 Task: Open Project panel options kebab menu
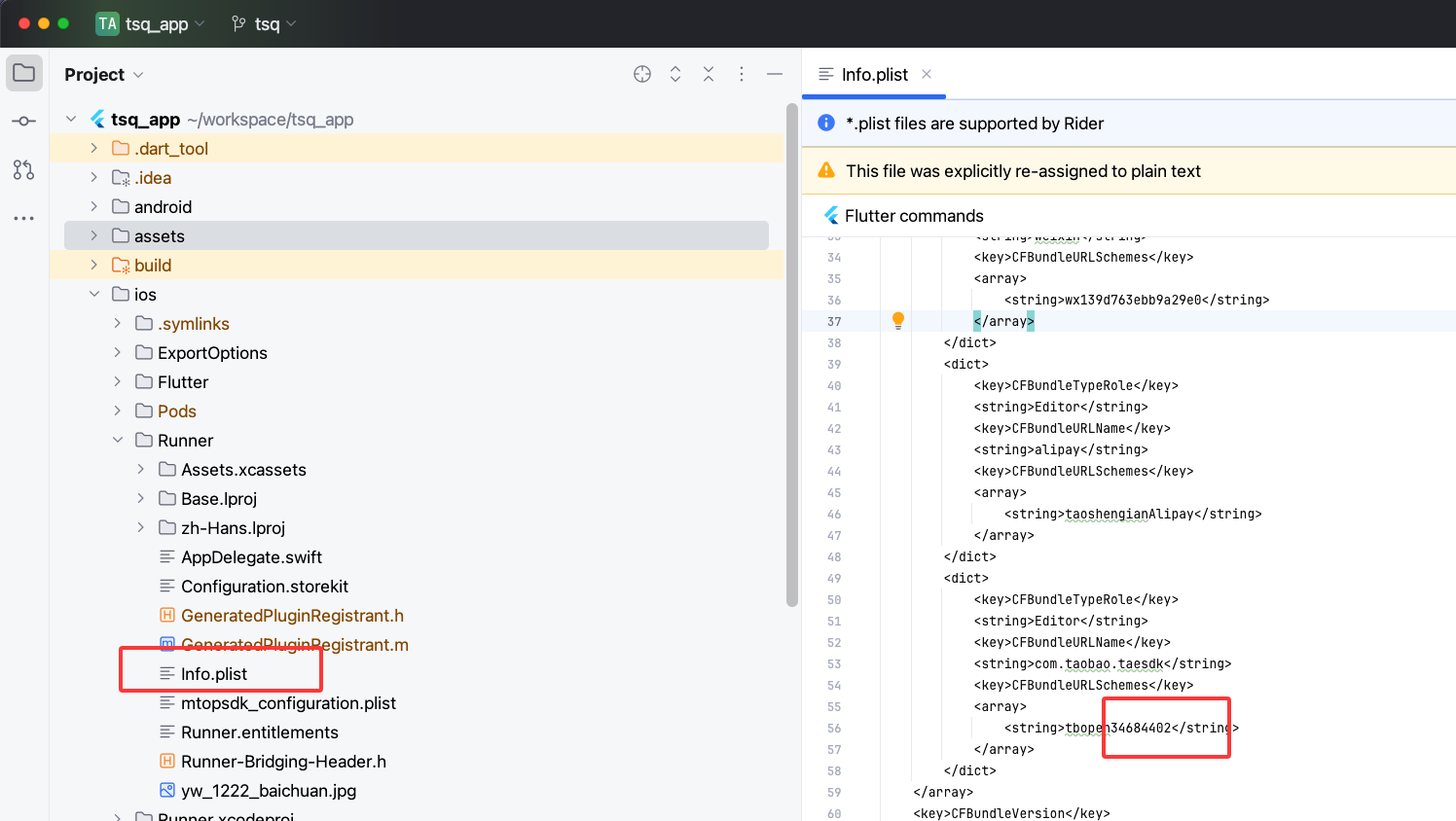[742, 74]
